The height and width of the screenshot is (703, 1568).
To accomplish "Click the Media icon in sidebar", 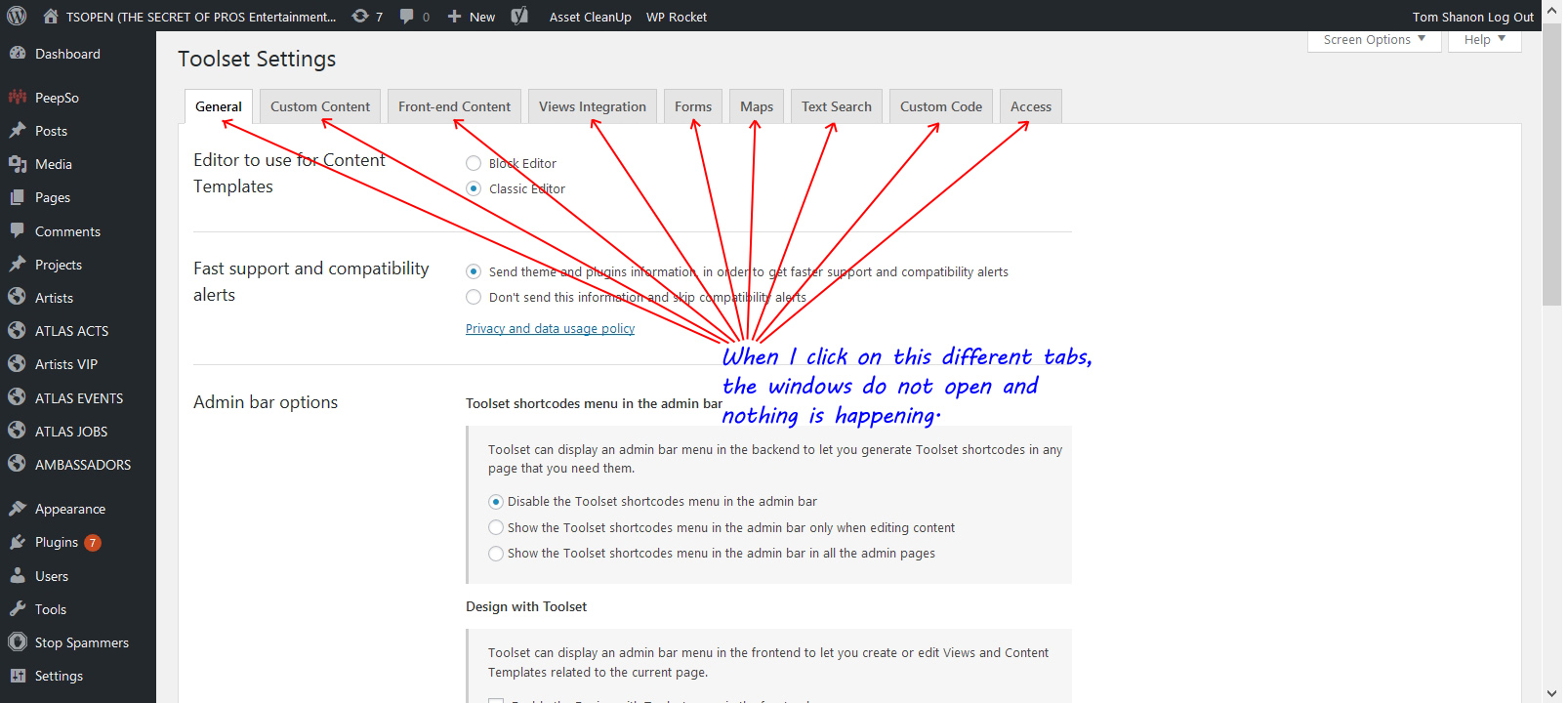I will click(x=17, y=164).
